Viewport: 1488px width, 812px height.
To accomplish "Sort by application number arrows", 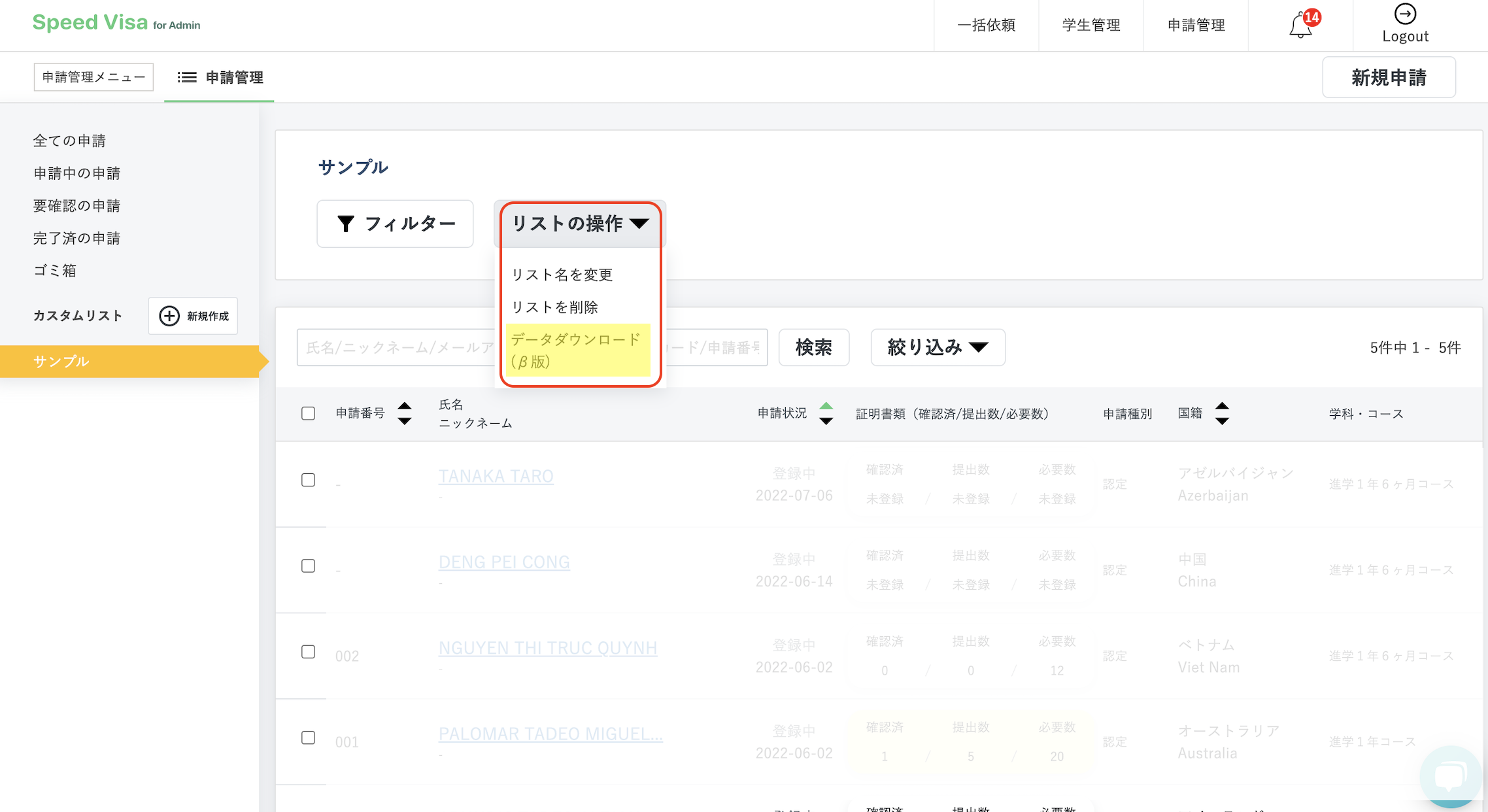I will [x=405, y=413].
